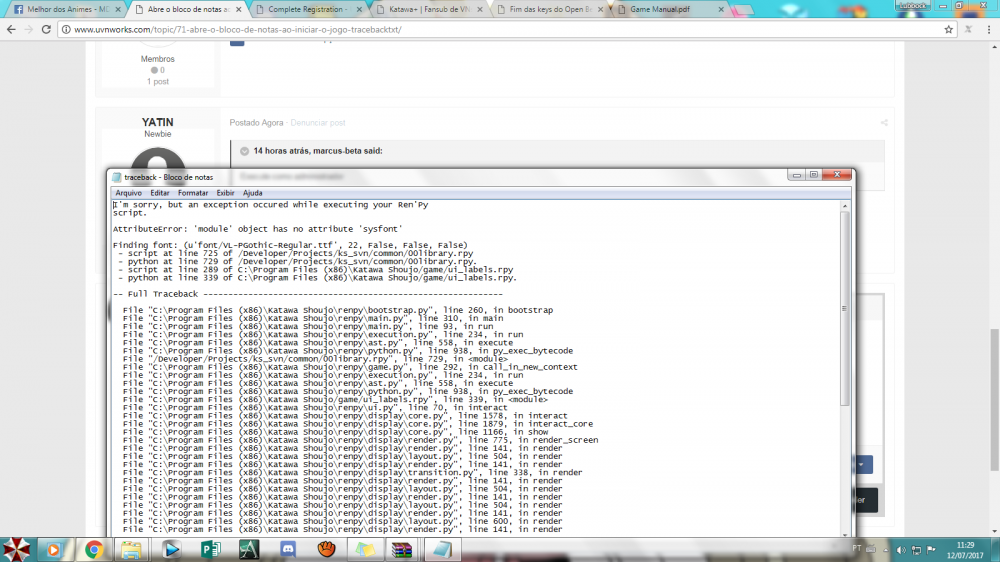Open a new Chrome tab
Image resolution: width=1000 pixels, height=562 pixels.
pyautogui.click(x=742, y=10)
